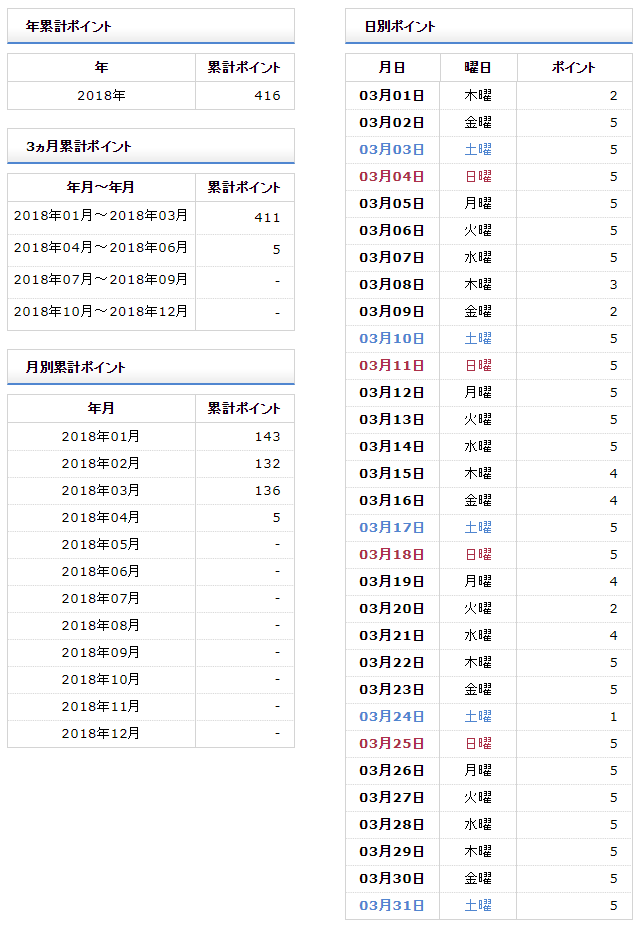Click the monthly value 143
Image resolution: width=639 pixels, height=928 pixels.
267,437
